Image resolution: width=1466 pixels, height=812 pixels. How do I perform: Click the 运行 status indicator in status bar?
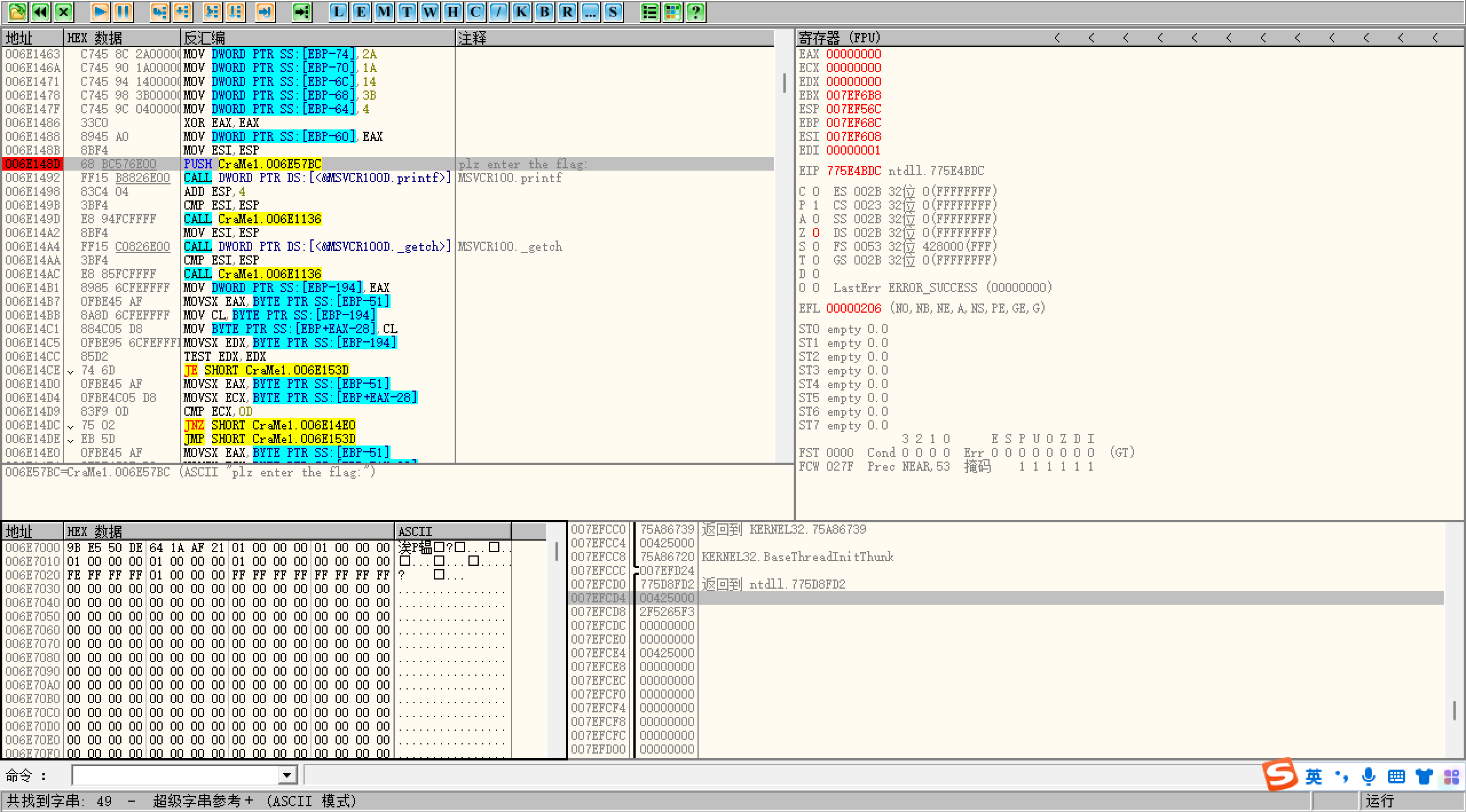[1380, 801]
